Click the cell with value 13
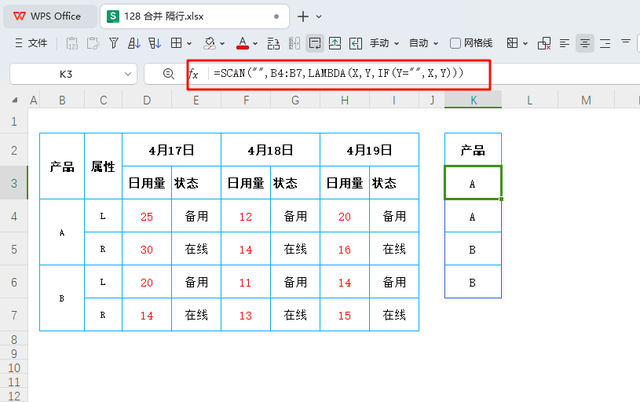The height and width of the screenshot is (402, 640). [246, 315]
